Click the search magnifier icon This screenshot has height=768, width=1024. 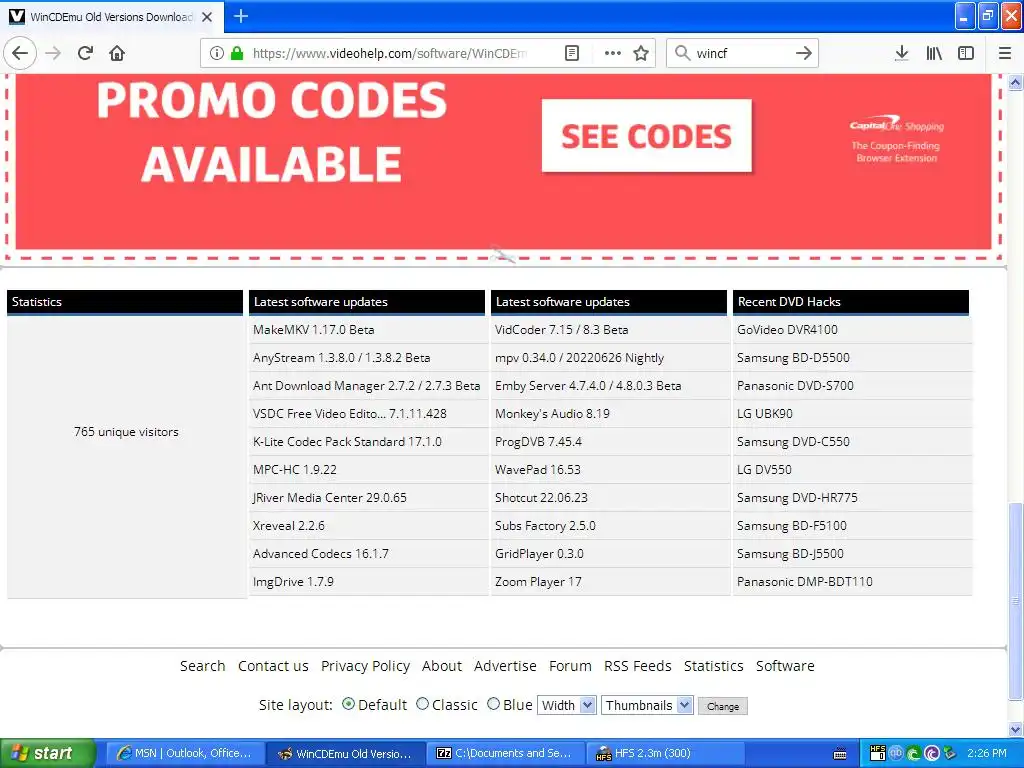pos(682,53)
